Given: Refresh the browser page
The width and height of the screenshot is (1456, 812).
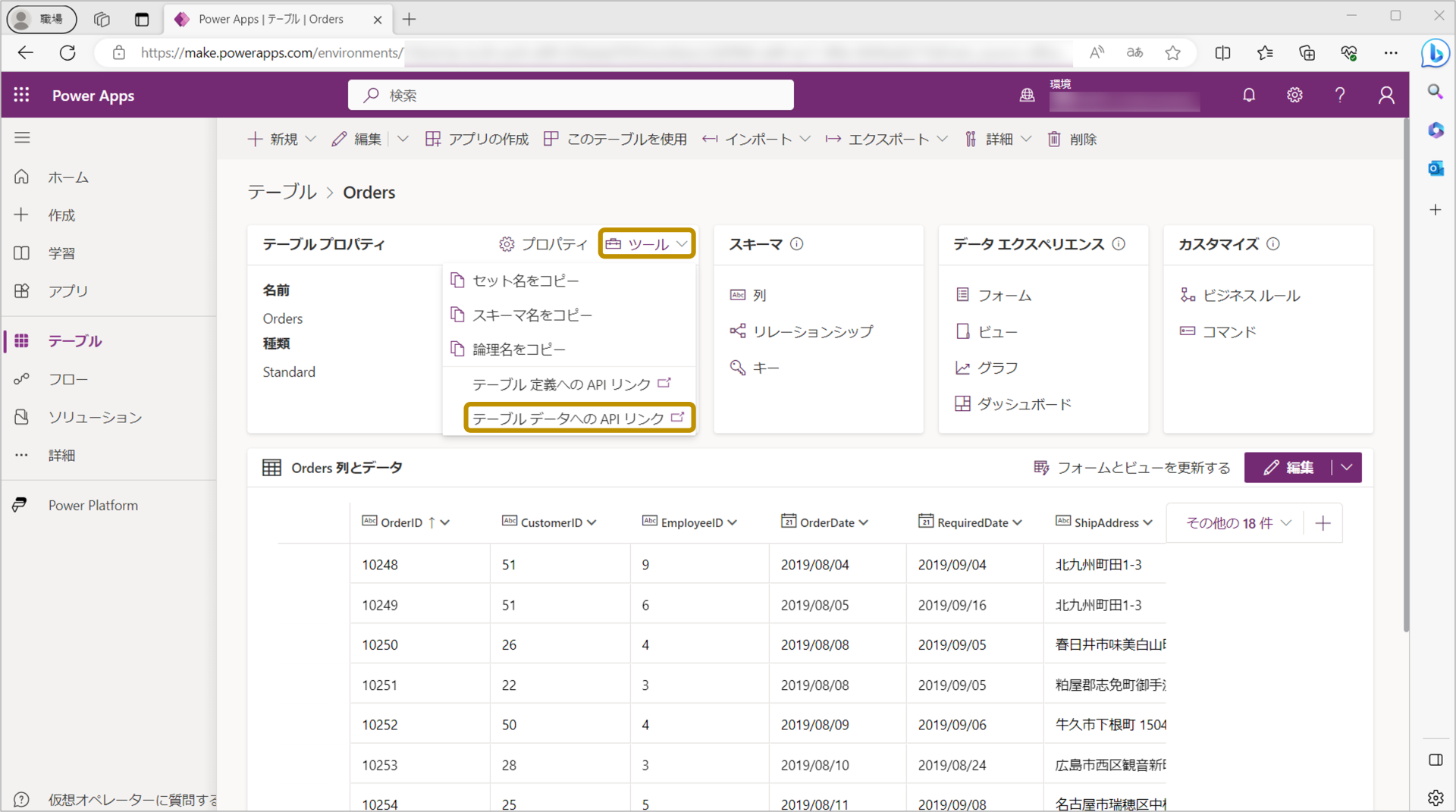Looking at the screenshot, I should (67, 52).
